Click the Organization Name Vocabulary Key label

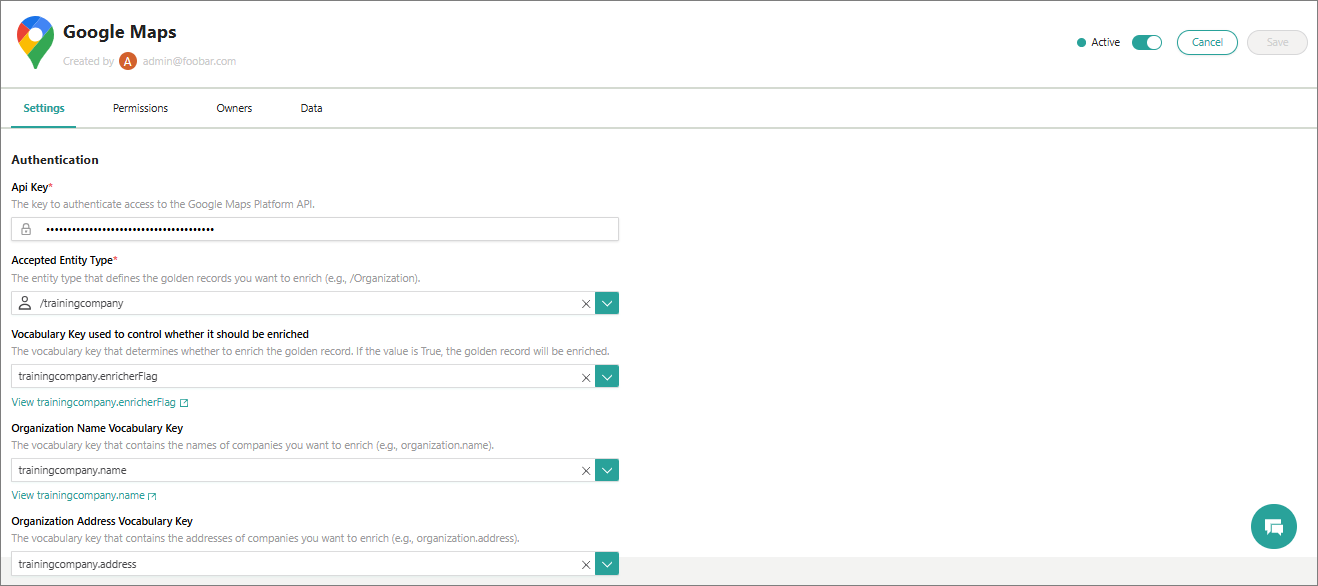tap(97, 428)
